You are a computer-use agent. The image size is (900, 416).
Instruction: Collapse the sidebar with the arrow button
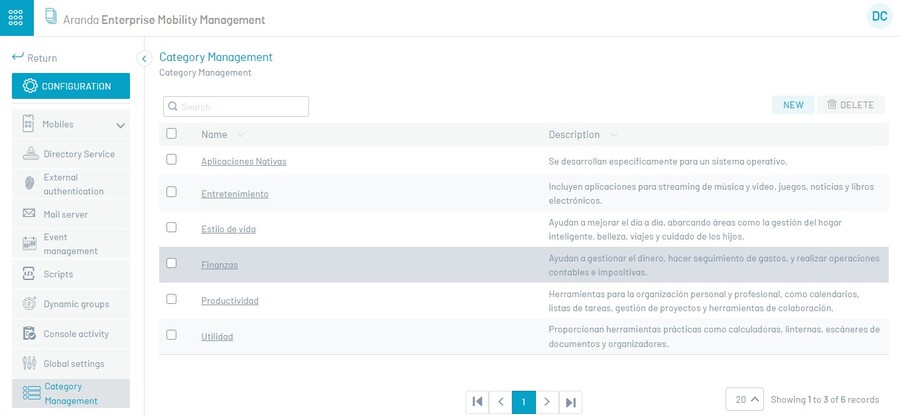pos(144,59)
